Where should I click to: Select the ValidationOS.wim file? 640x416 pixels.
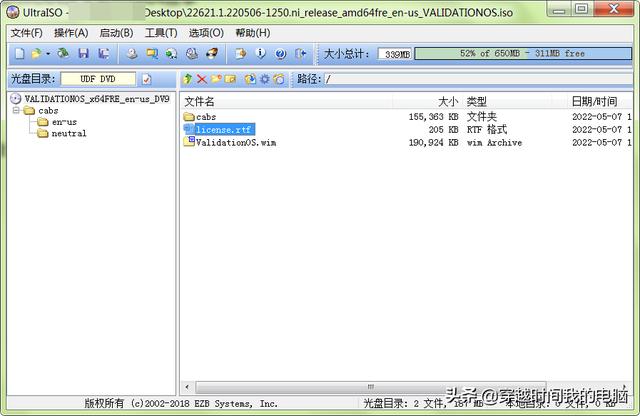(x=236, y=142)
